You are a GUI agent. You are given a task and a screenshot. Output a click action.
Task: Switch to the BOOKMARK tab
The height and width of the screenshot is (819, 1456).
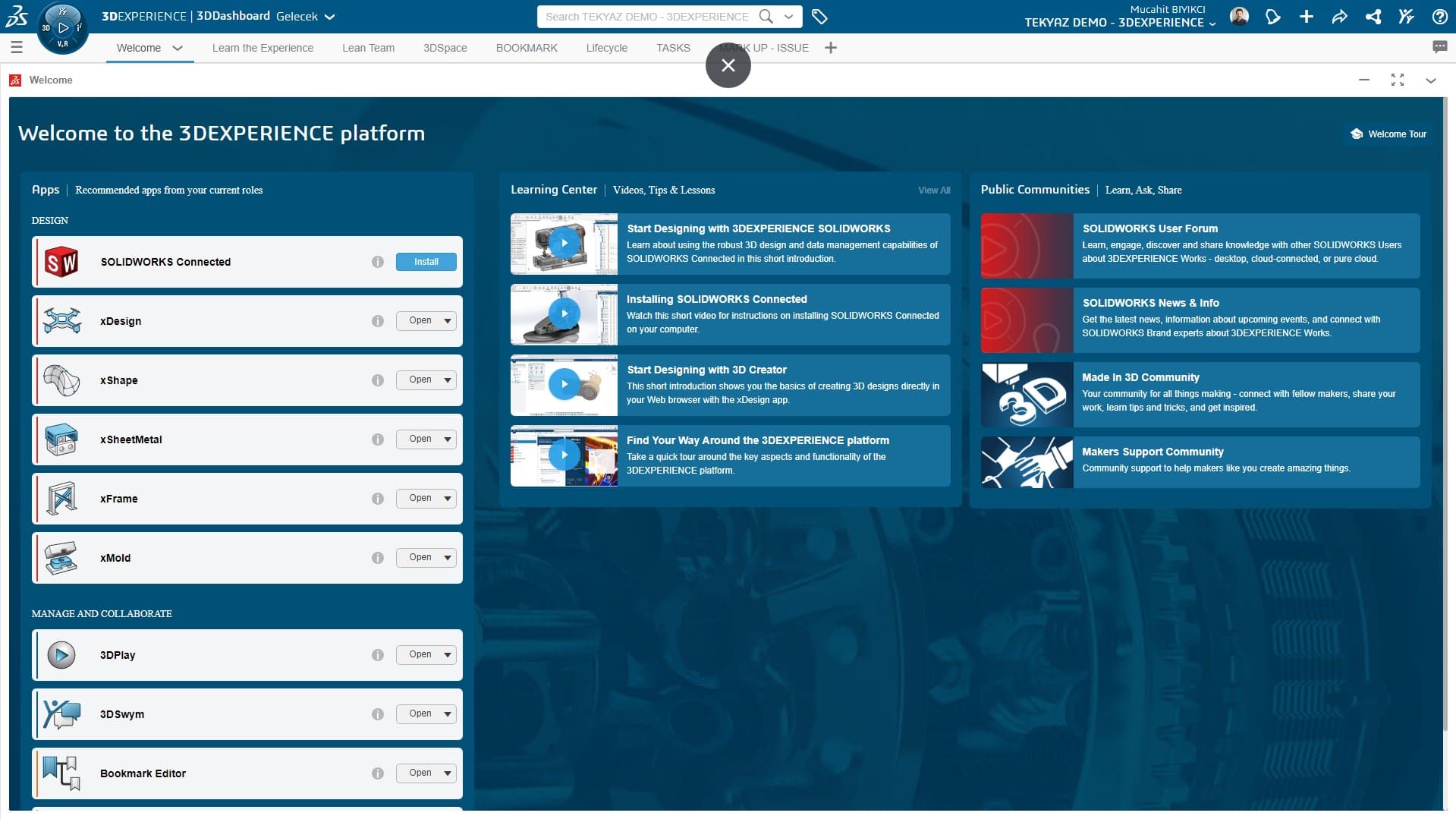click(x=527, y=48)
